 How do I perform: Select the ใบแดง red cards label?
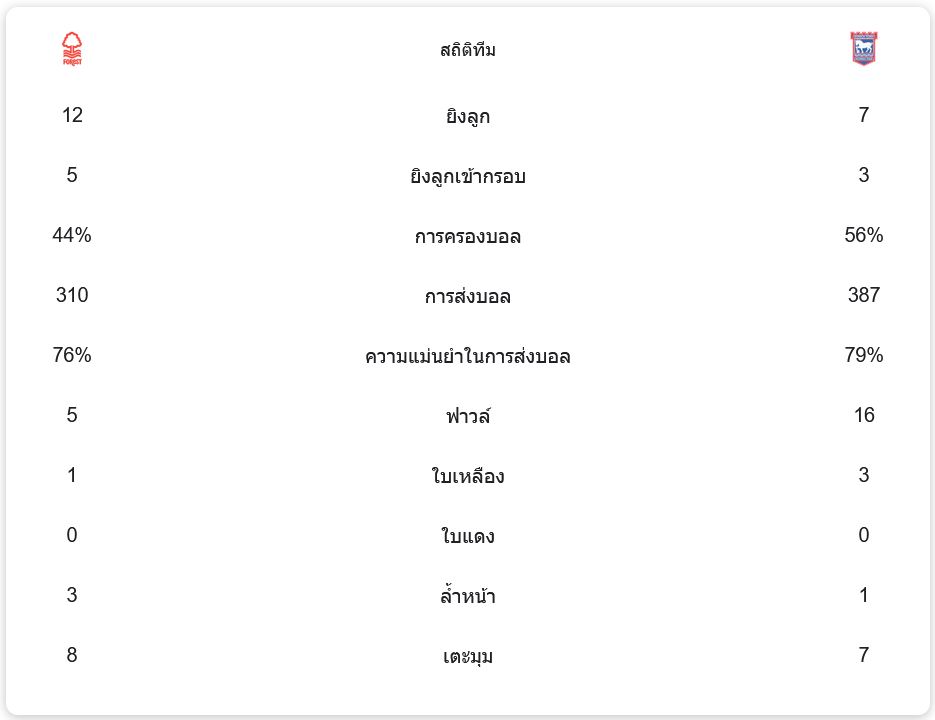[x=467, y=536]
